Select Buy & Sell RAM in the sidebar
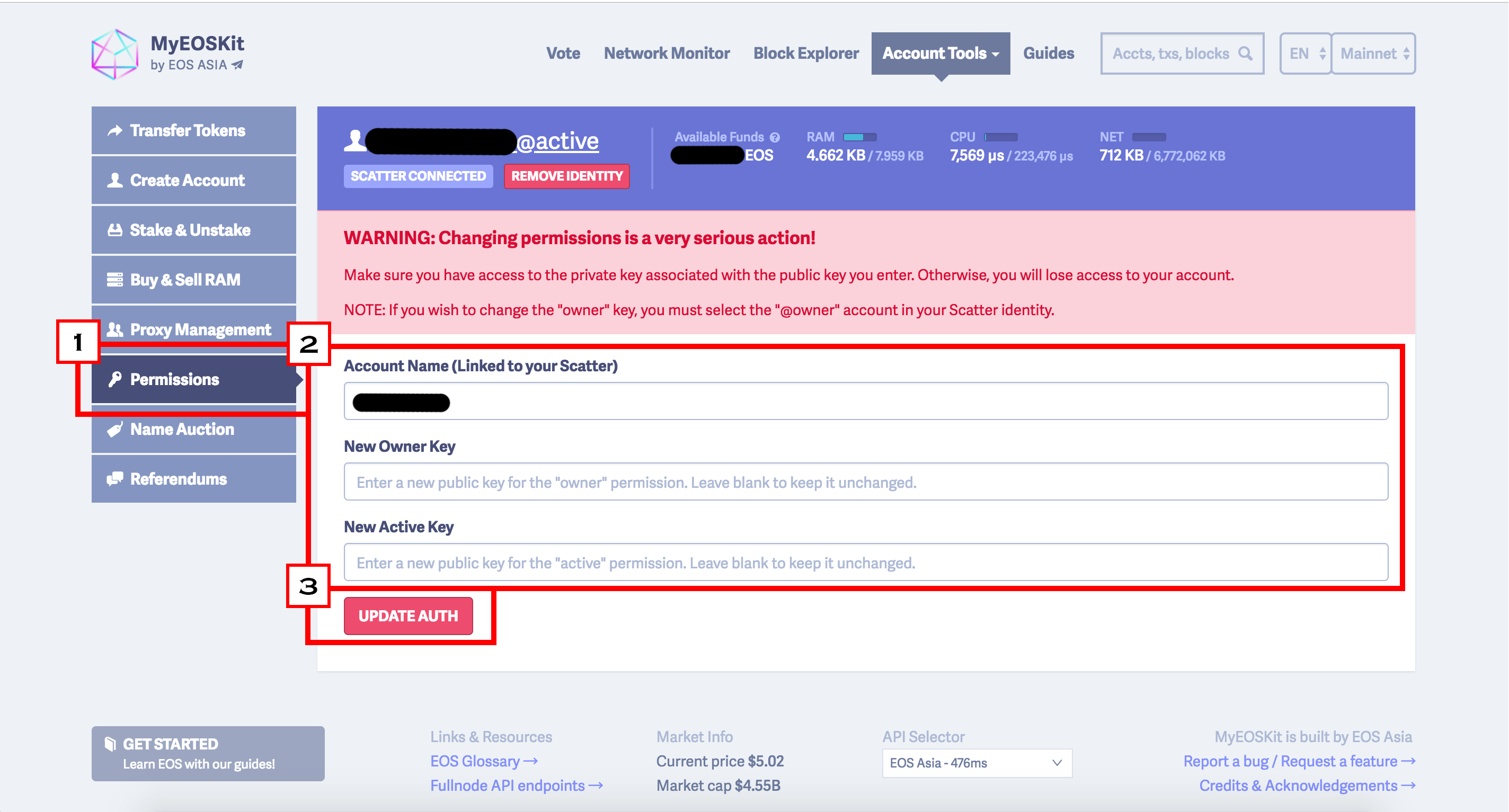Viewport: 1509px width, 812px height. pos(194,280)
